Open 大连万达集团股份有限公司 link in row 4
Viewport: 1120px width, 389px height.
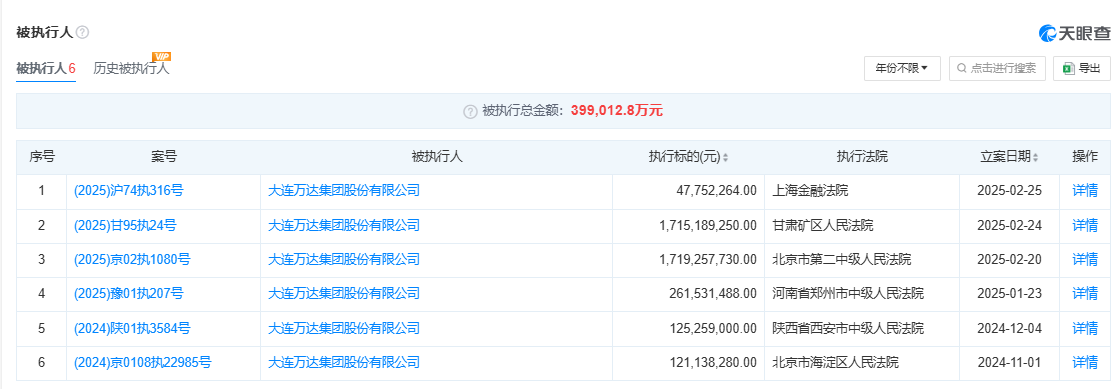(344, 293)
